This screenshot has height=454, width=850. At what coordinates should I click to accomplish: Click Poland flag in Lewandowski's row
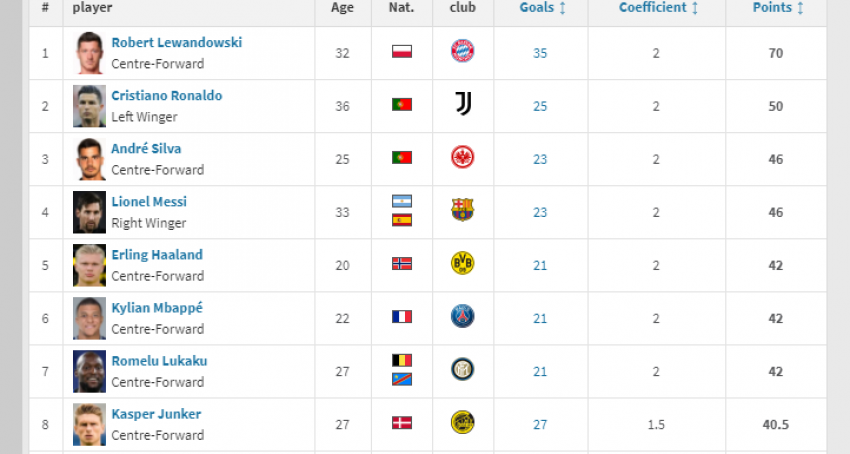pyautogui.click(x=402, y=52)
